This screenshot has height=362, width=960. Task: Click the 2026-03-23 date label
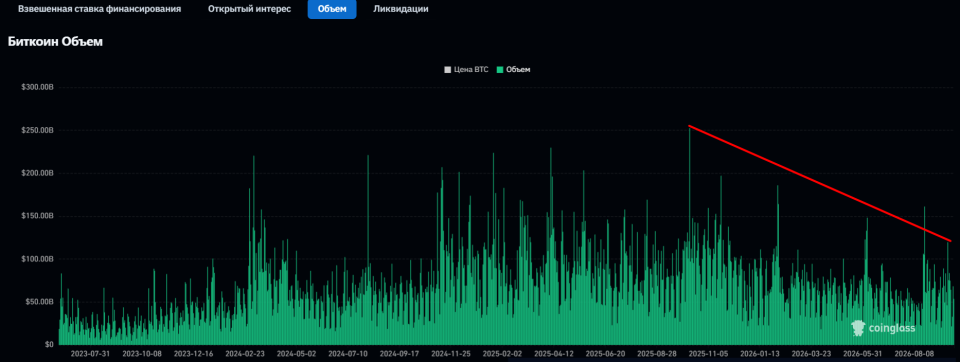(811, 354)
